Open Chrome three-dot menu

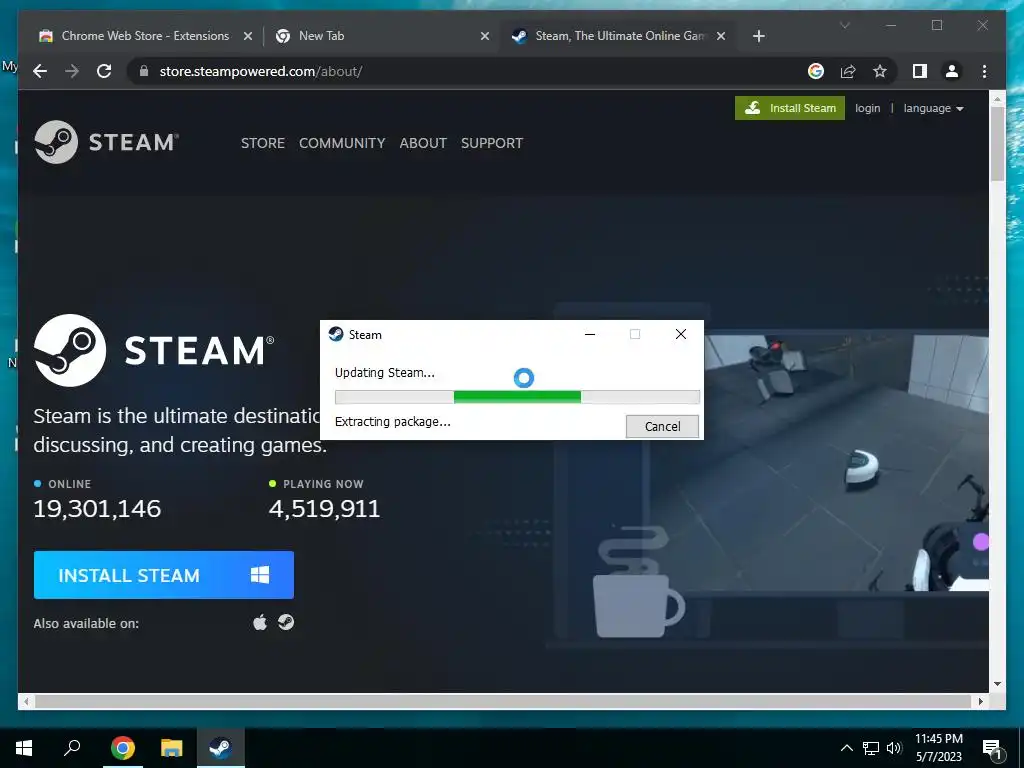pyautogui.click(x=984, y=71)
